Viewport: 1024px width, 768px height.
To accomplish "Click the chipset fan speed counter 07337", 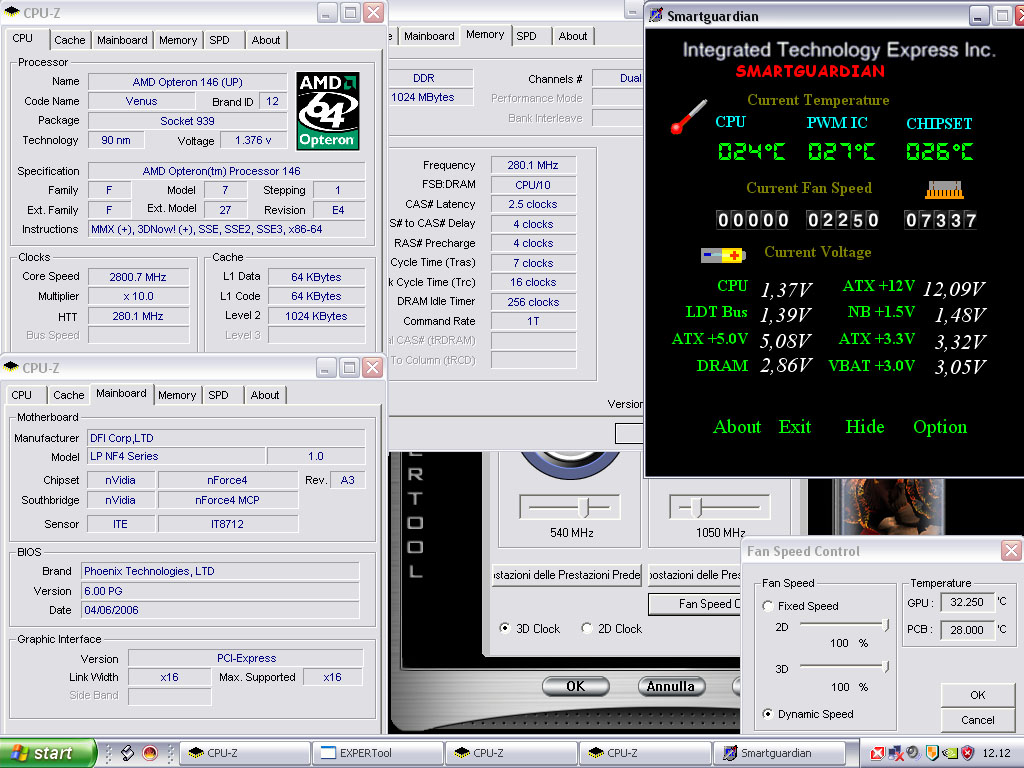I will point(940,220).
